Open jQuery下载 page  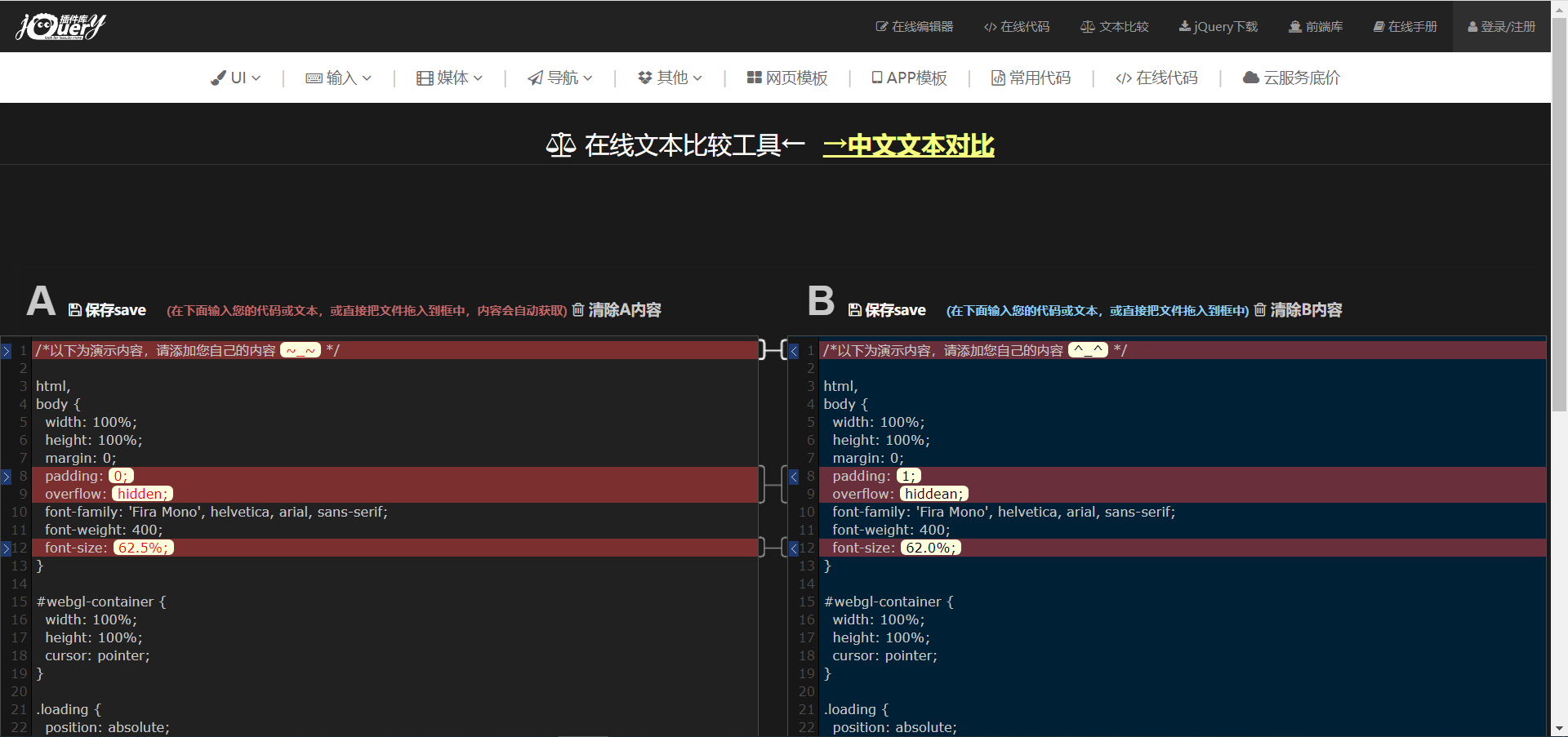(1218, 26)
